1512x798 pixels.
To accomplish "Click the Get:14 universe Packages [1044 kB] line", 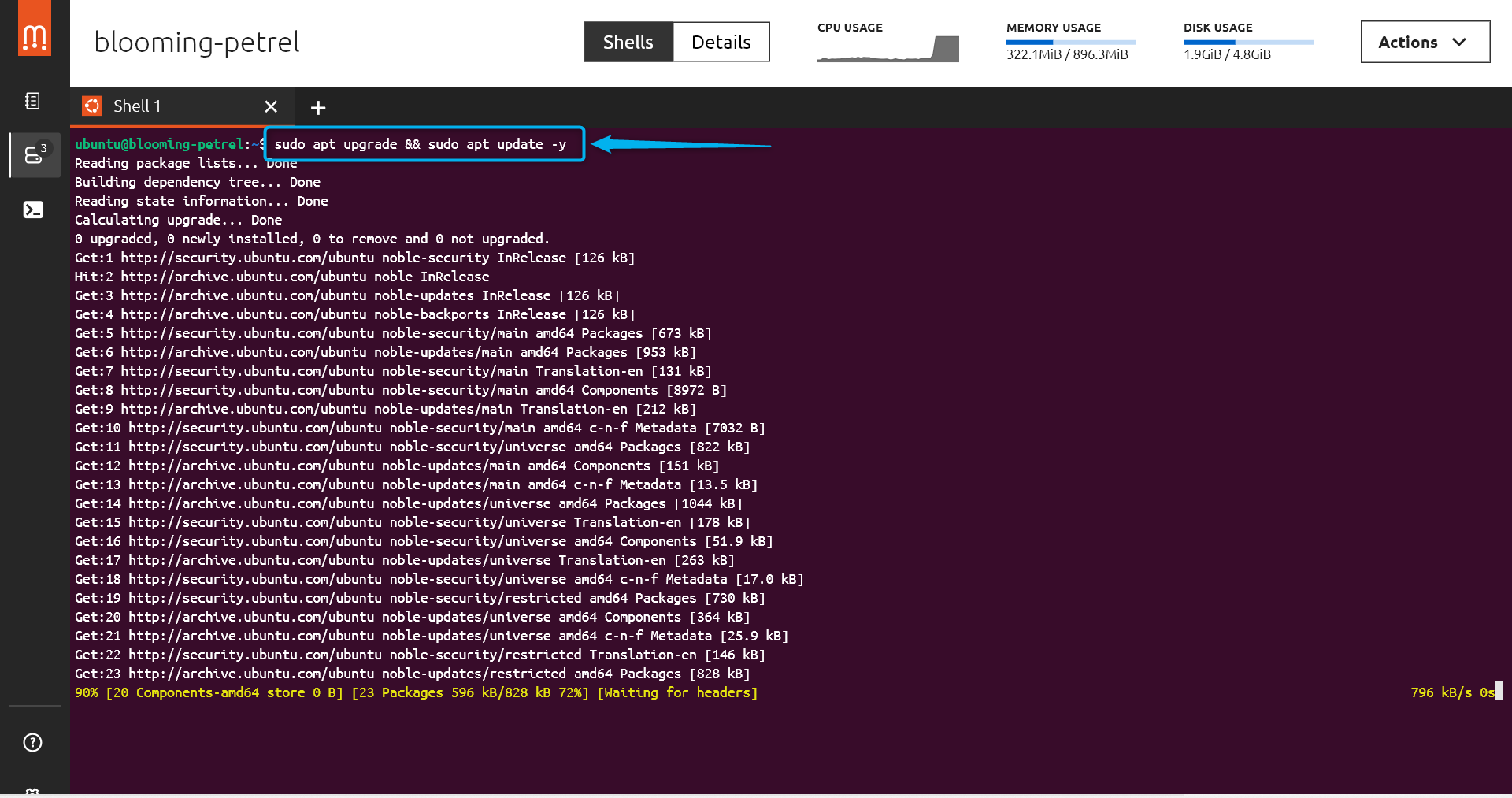I will (409, 503).
